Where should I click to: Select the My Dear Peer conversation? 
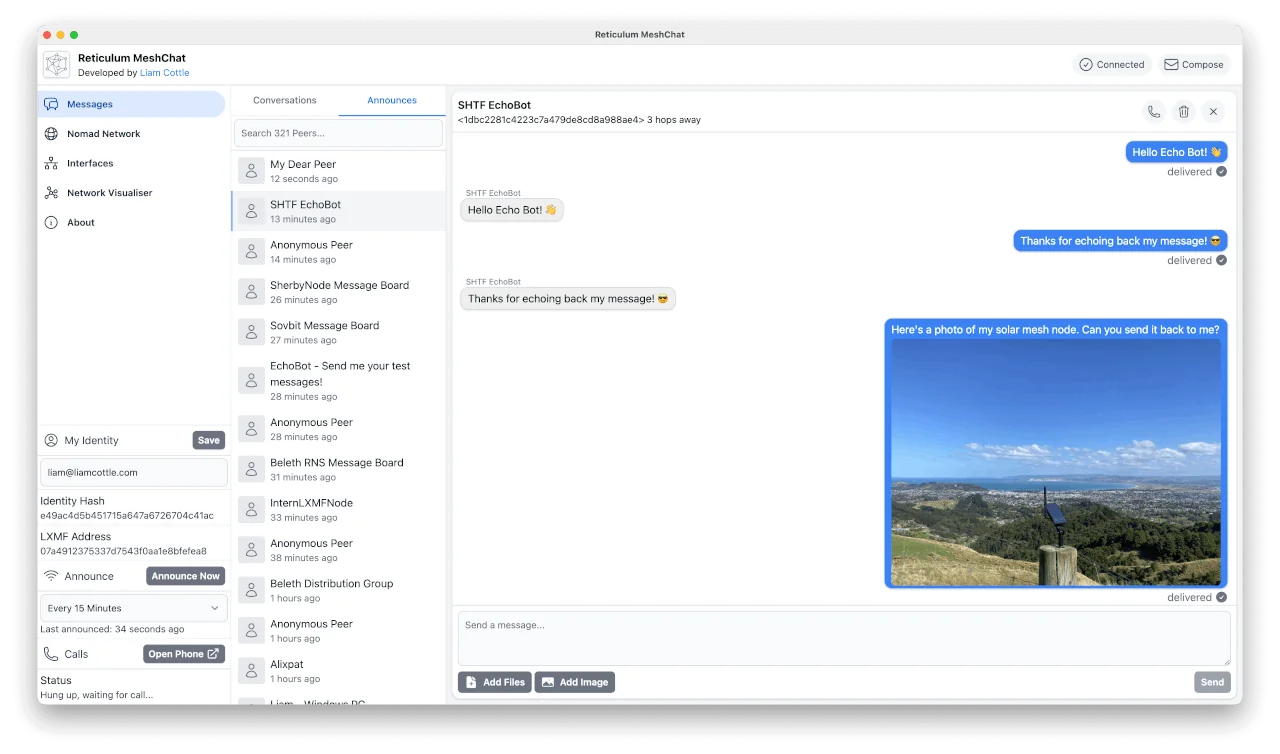coord(338,170)
